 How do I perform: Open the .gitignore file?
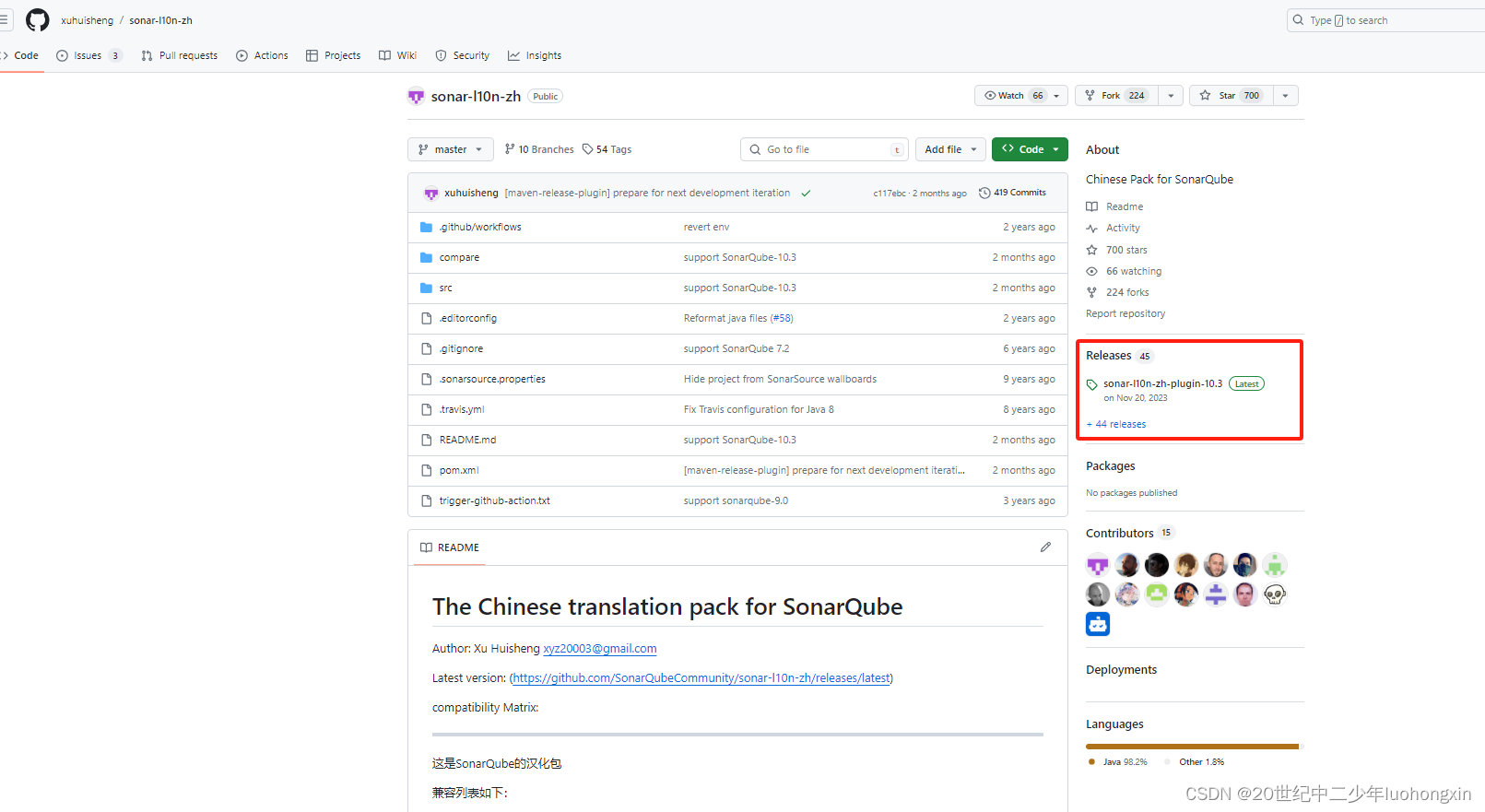[x=461, y=348]
